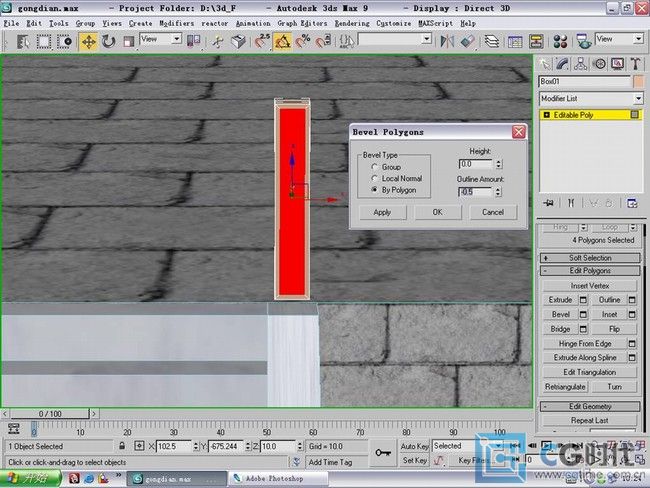The image size is (650, 488).
Task: Click the Inset button
Action: click(x=609, y=314)
